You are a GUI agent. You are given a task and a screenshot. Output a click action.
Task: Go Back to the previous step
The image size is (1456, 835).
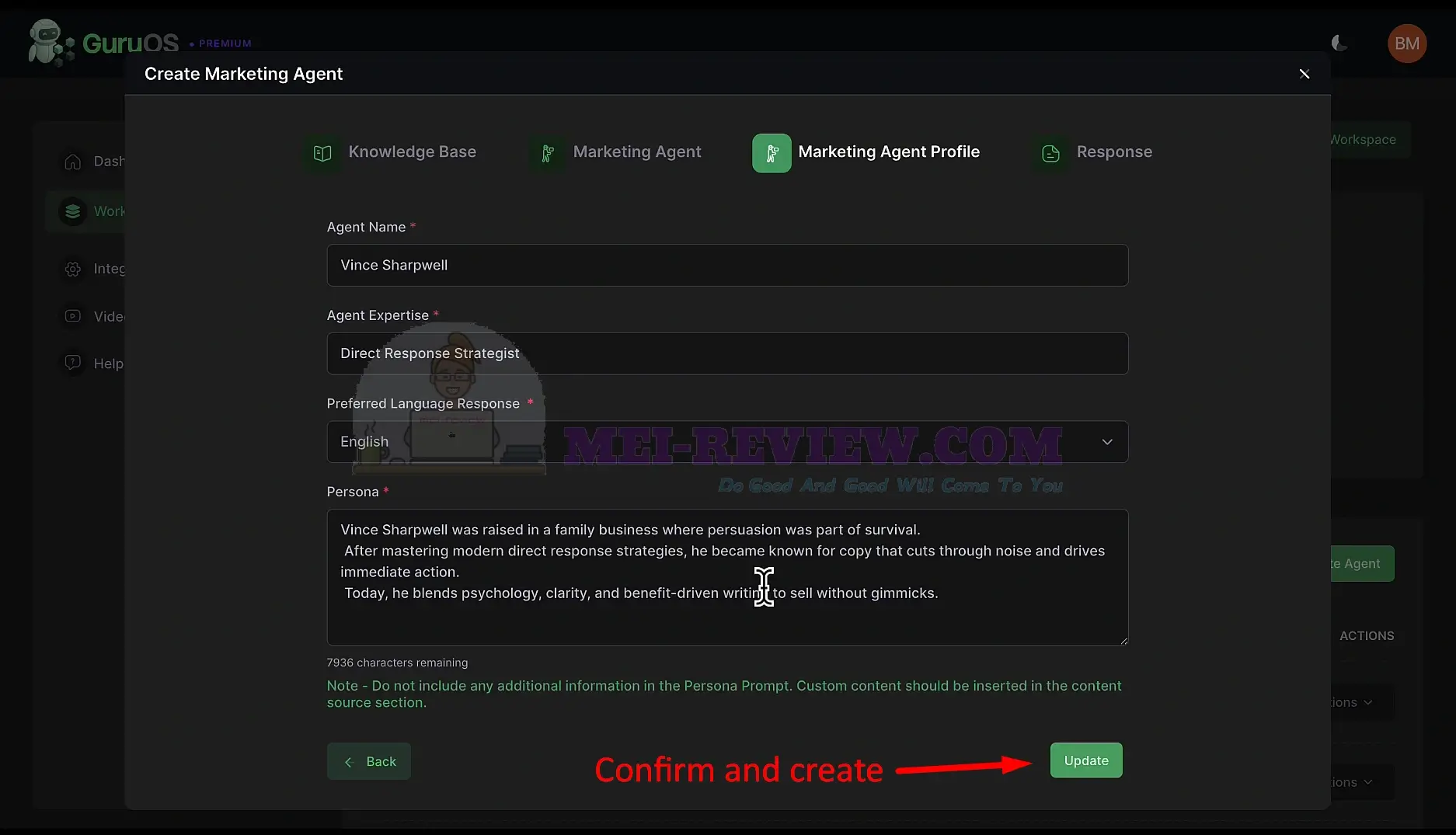(x=369, y=761)
